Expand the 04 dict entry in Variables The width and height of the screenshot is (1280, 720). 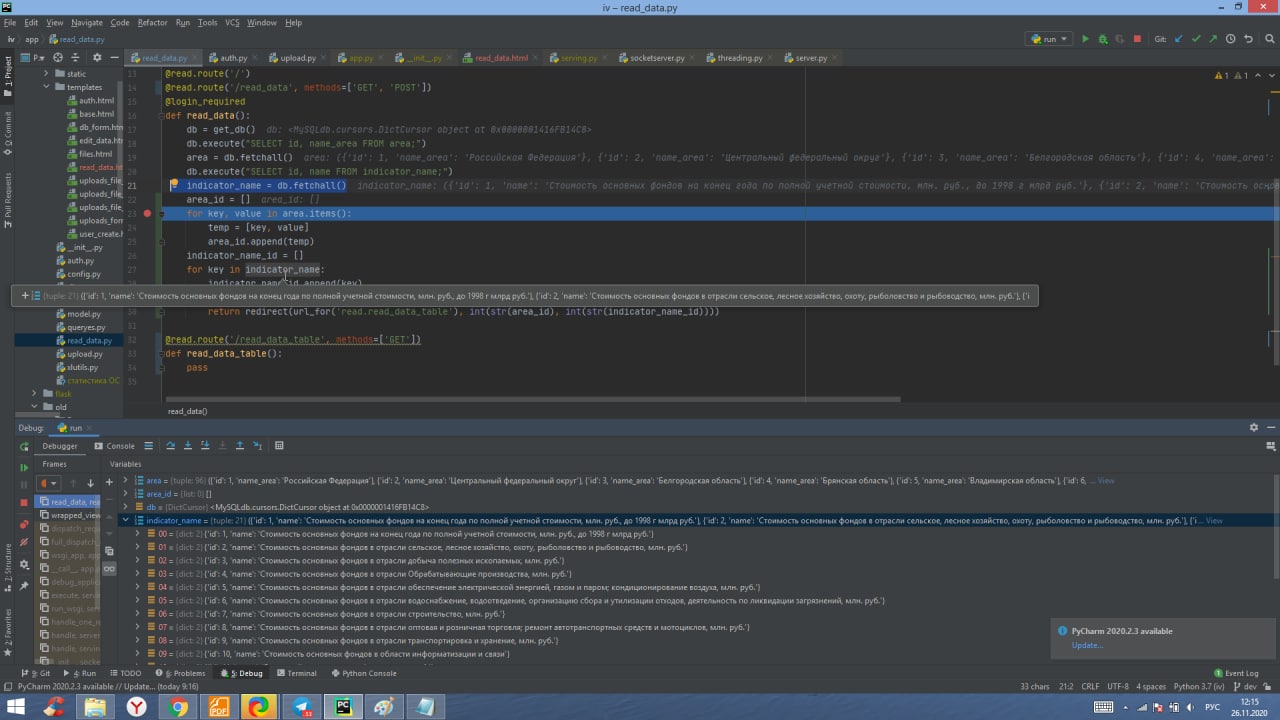click(137, 587)
